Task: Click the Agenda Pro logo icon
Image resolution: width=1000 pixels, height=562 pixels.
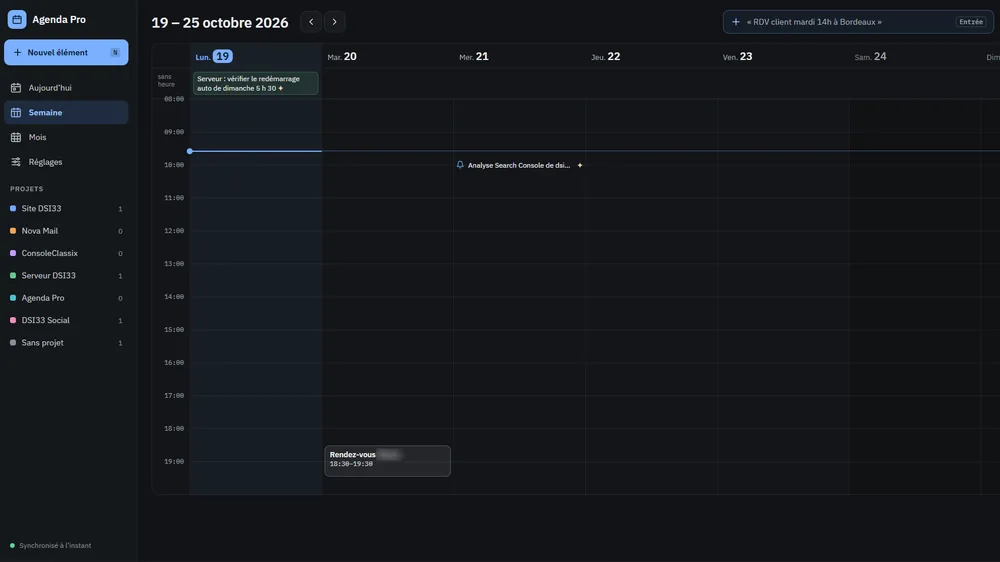Action: [17, 19]
